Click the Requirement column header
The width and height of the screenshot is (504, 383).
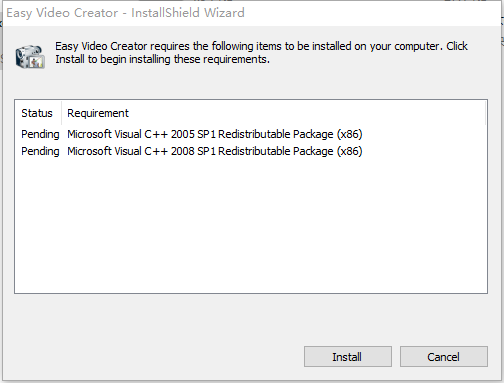click(98, 113)
